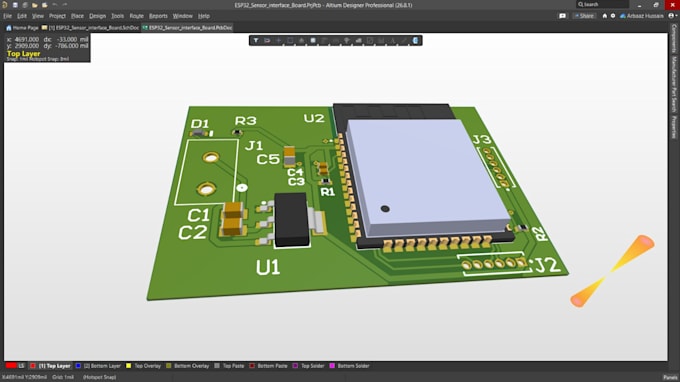This screenshot has width=680, height=382.
Task: Click the Open folder icon in the quick access bar
Action: coord(35,5)
